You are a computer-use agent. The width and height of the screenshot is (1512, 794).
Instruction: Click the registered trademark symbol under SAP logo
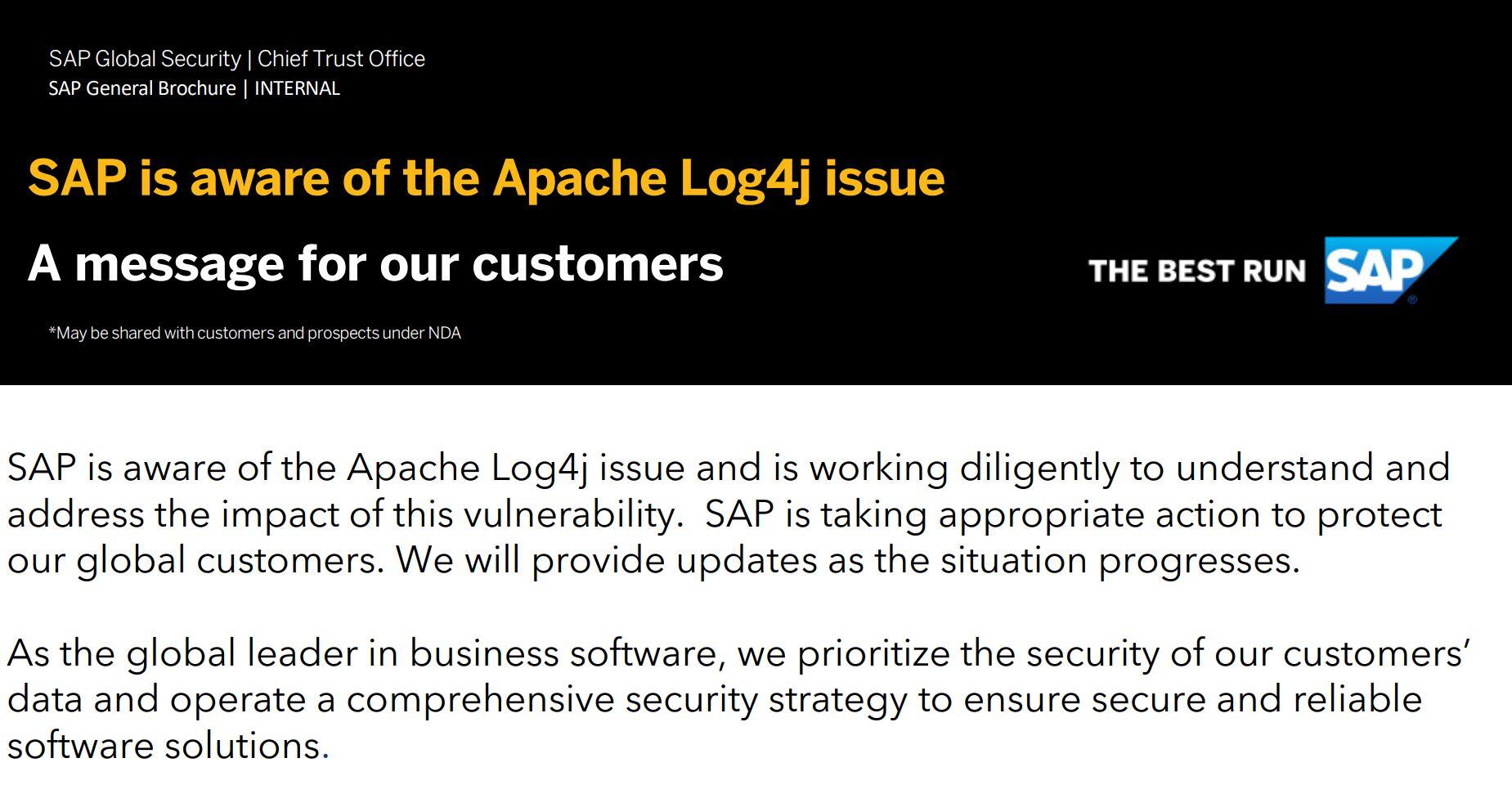(1412, 299)
